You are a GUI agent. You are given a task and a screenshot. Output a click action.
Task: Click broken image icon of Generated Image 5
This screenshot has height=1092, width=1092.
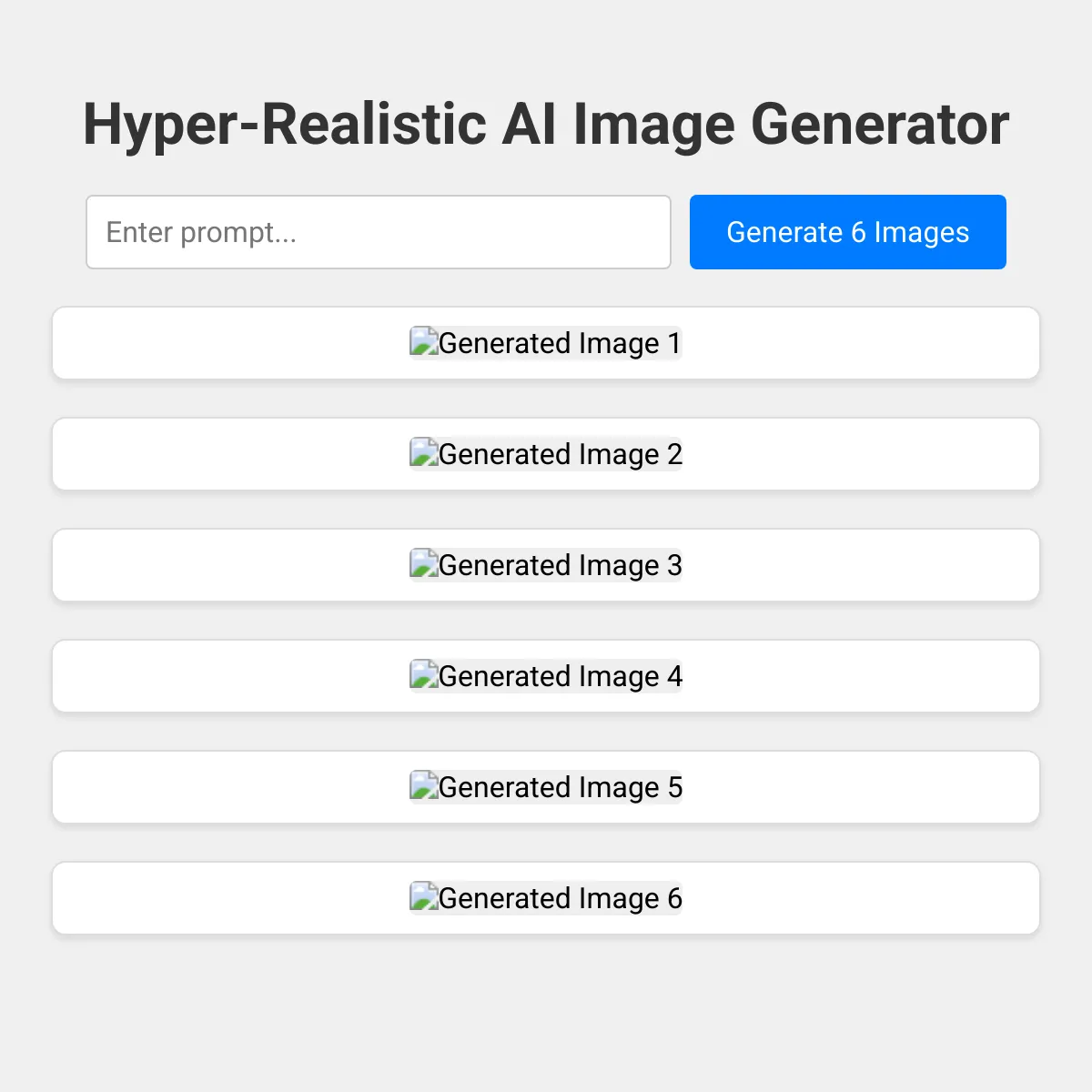click(x=424, y=786)
